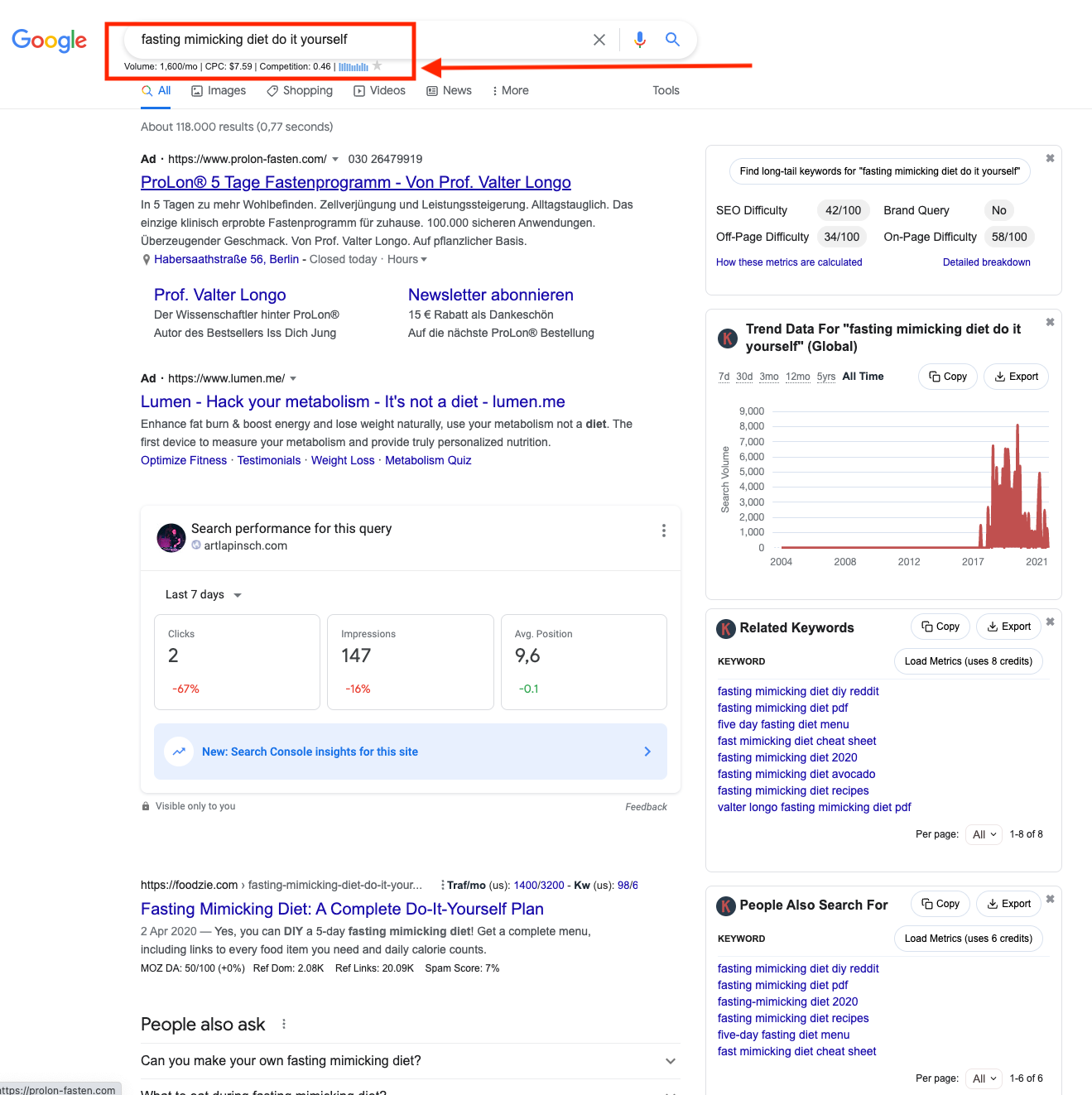Screen dimensions: 1092x1095
Task: Copy the Related Keywords list
Action: (x=940, y=627)
